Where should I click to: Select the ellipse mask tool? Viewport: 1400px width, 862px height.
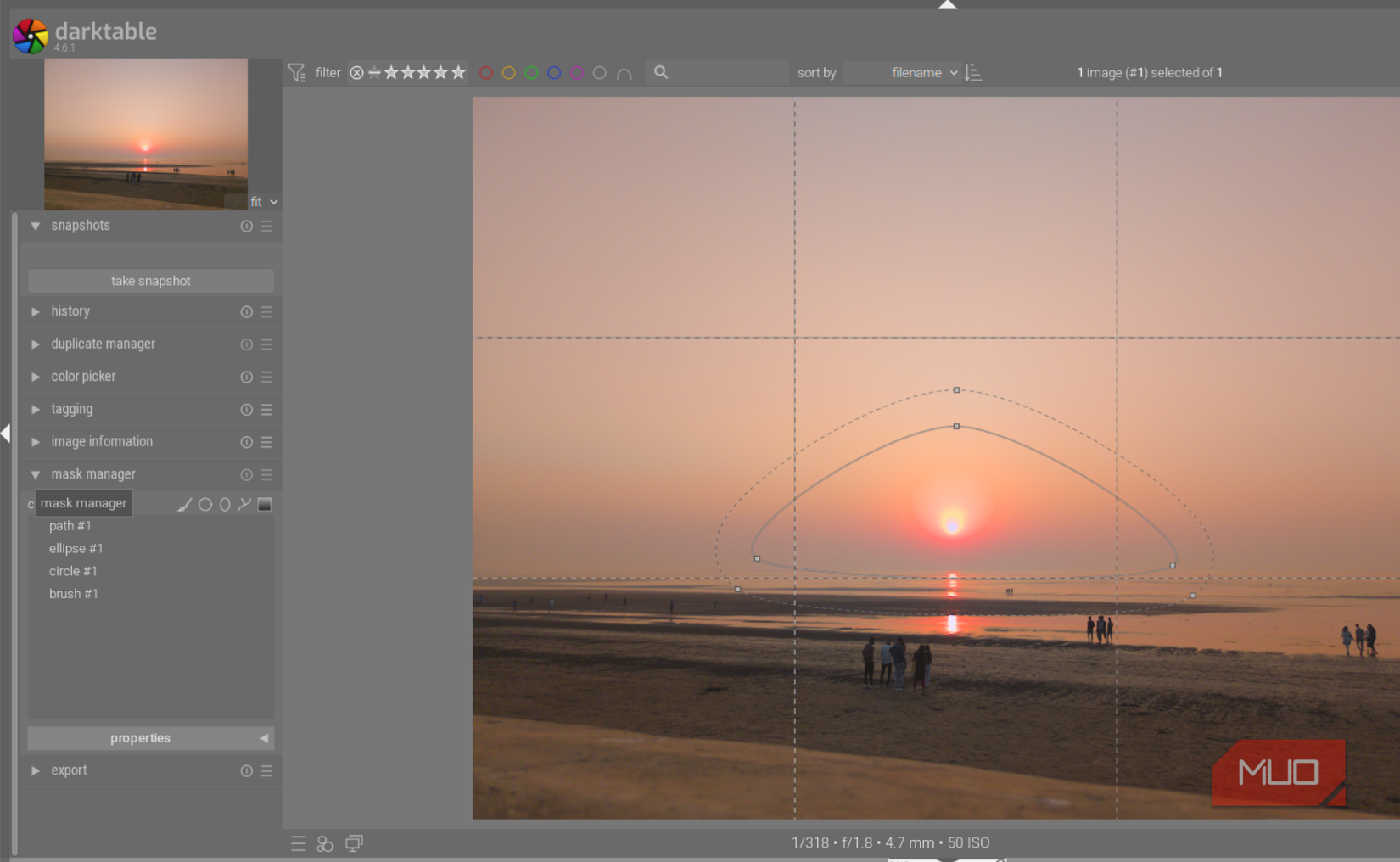click(x=225, y=504)
